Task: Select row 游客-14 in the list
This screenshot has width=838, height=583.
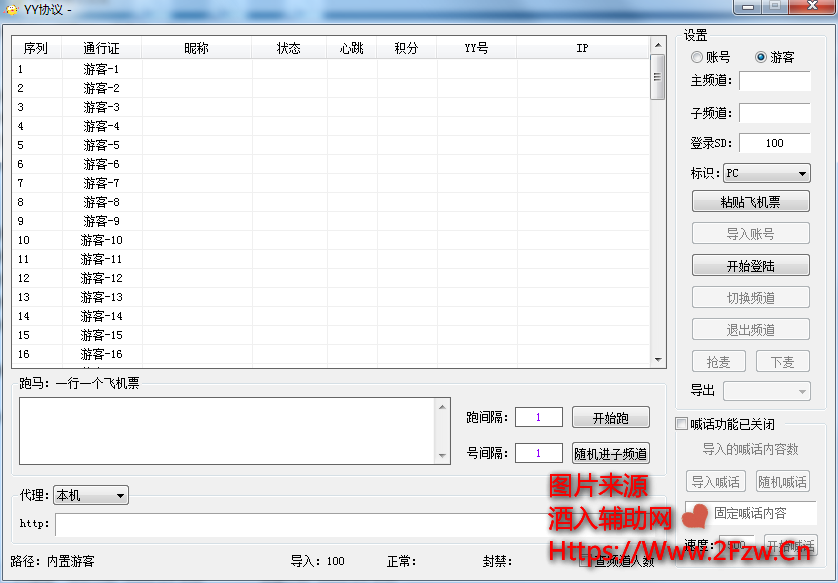Action: (331, 316)
